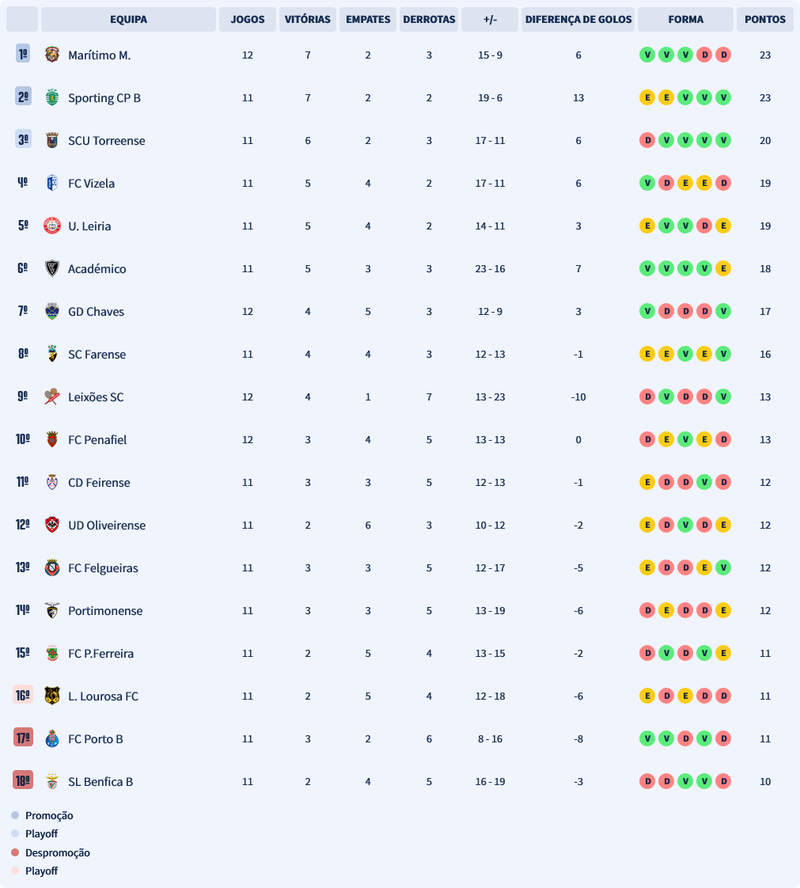Click the FC Penafiel team name
800x888 pixels.
97,440
